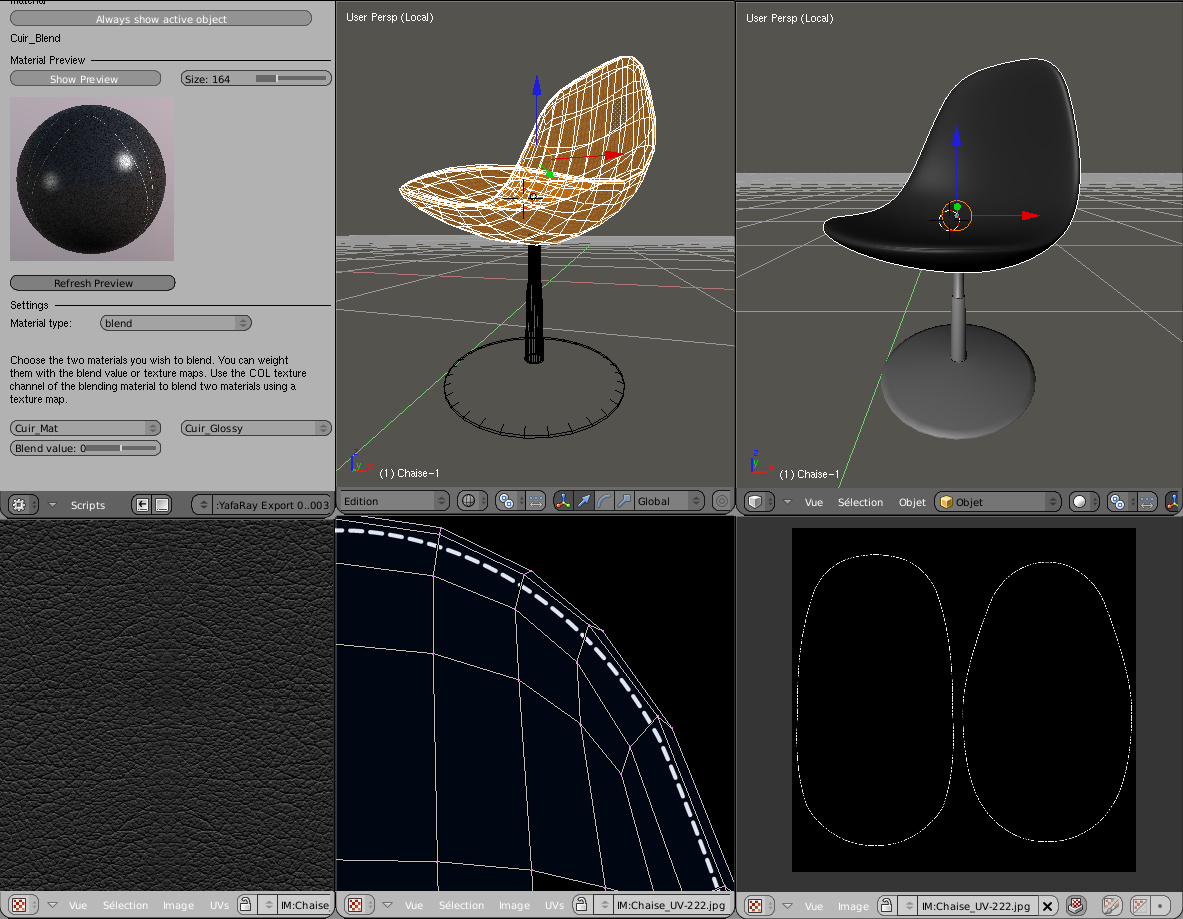Click the material preview sphere thumbnail

click(x=92, y=179)
